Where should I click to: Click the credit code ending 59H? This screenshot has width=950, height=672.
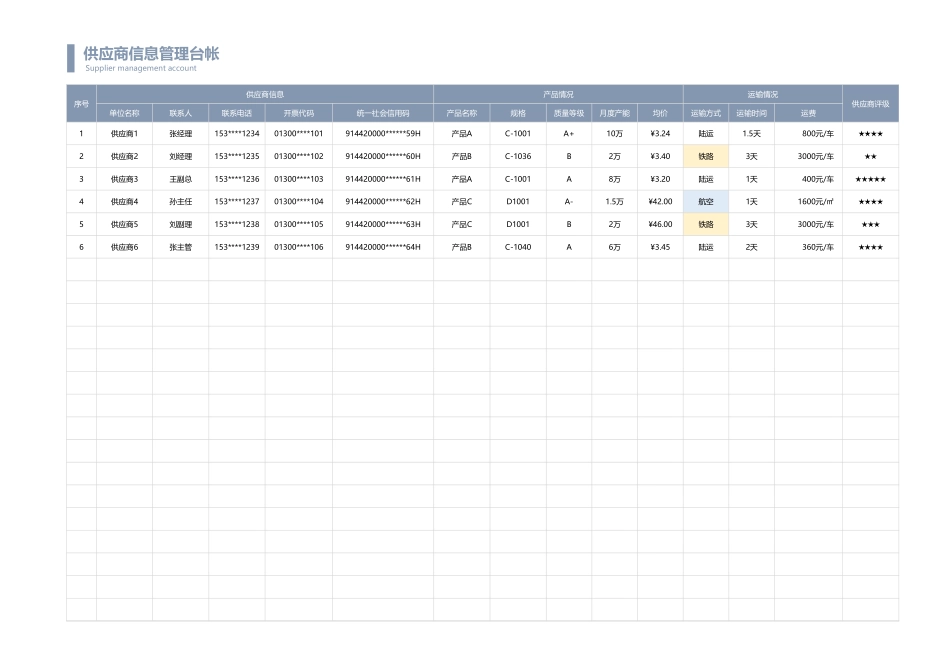pyautogui.click(x=384, y=134)
